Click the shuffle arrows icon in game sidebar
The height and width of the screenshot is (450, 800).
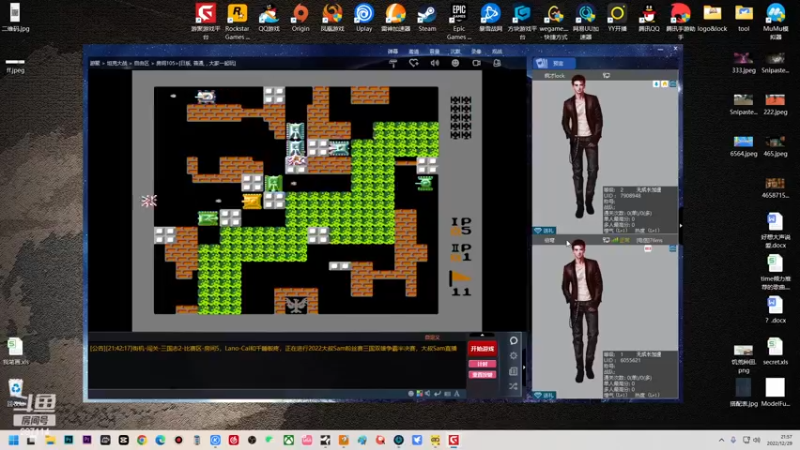[x=513, y=386]
